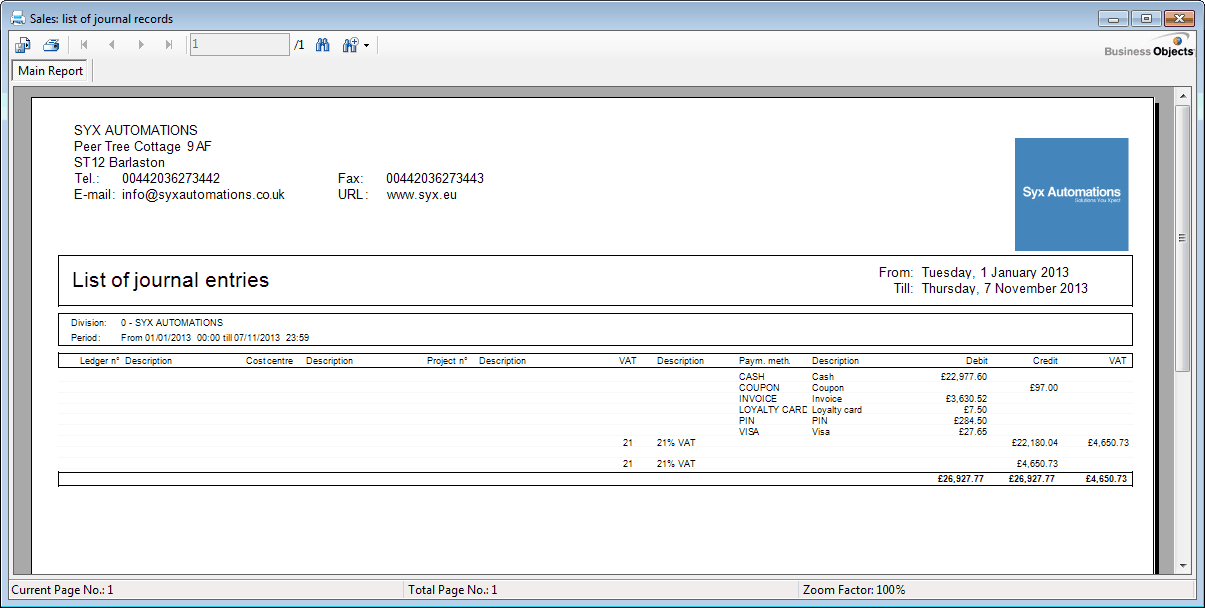This screenshot has width=1205, height=608.
Task: Select the Main Report tab
Action: click(x=51, y=71)
